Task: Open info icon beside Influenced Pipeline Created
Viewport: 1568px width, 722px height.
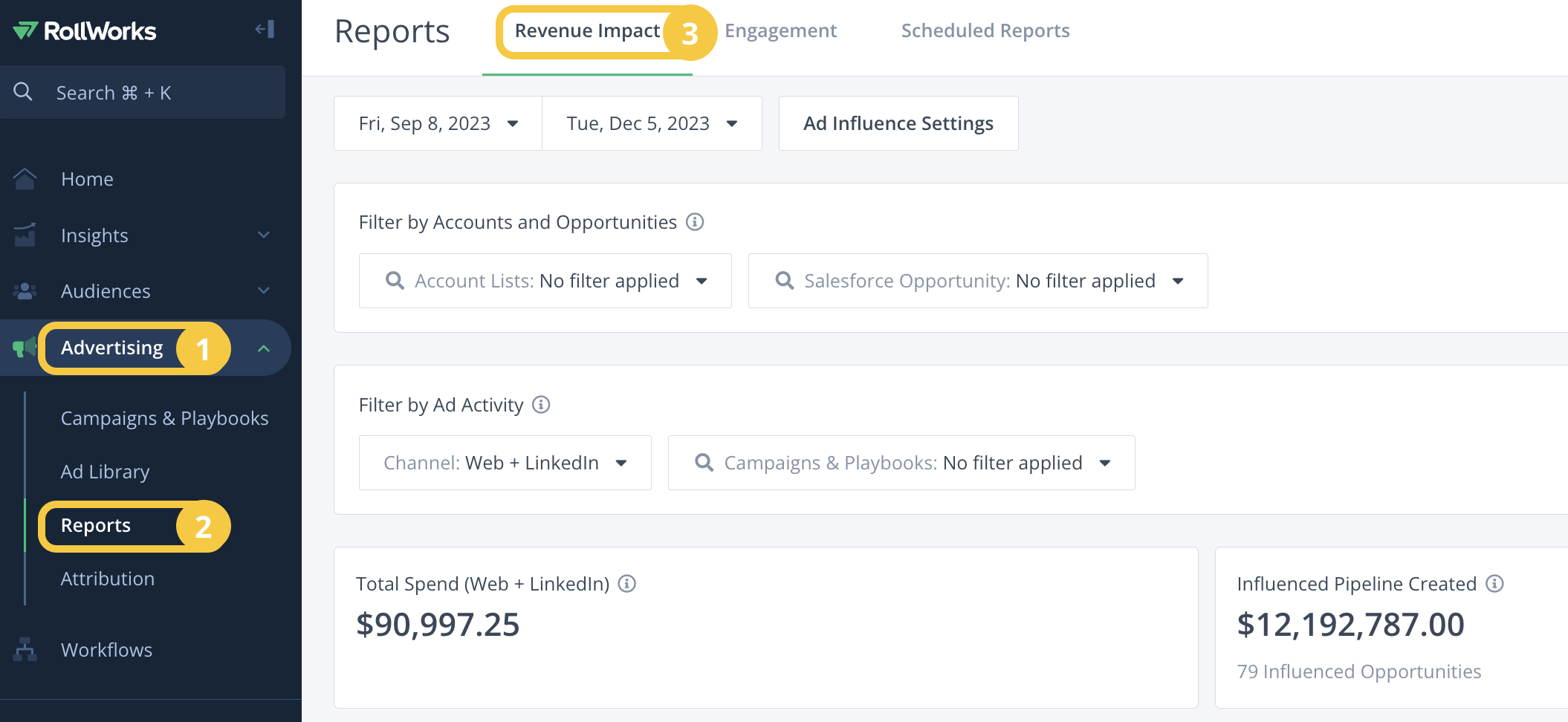Action: click(x=1494, y=584)
